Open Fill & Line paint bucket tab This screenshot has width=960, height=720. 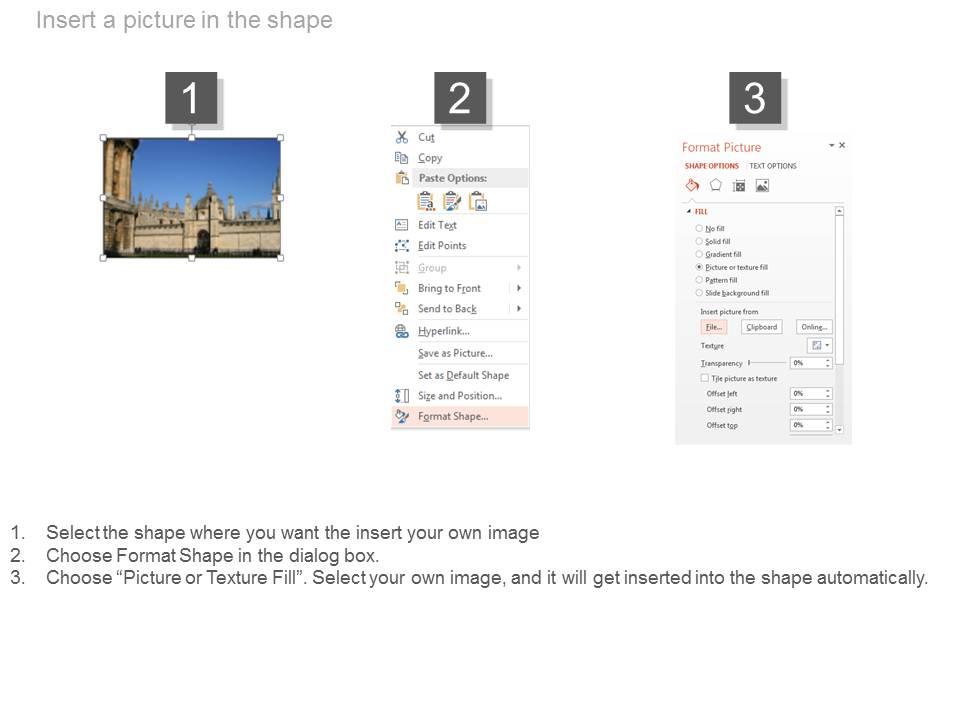pyautogui.click(x=692, y=186)
